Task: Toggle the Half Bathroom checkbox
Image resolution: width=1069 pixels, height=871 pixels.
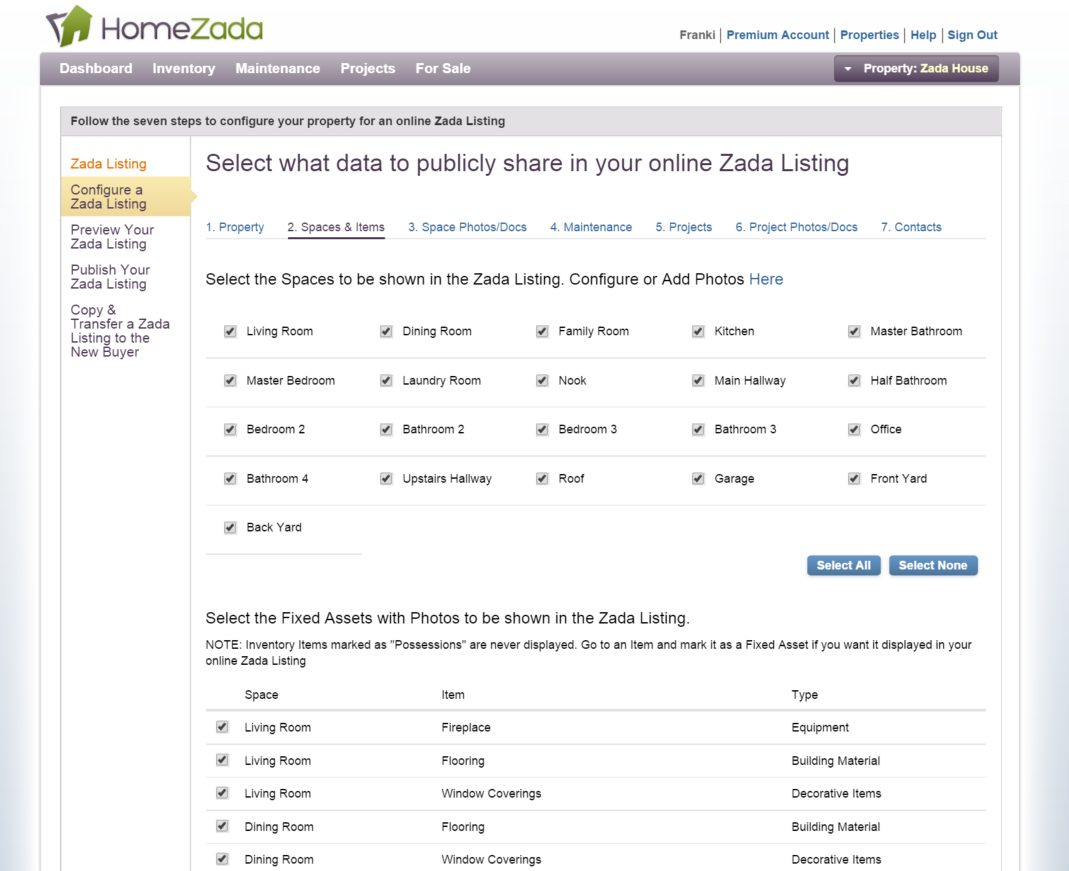Action: [854, 380]
